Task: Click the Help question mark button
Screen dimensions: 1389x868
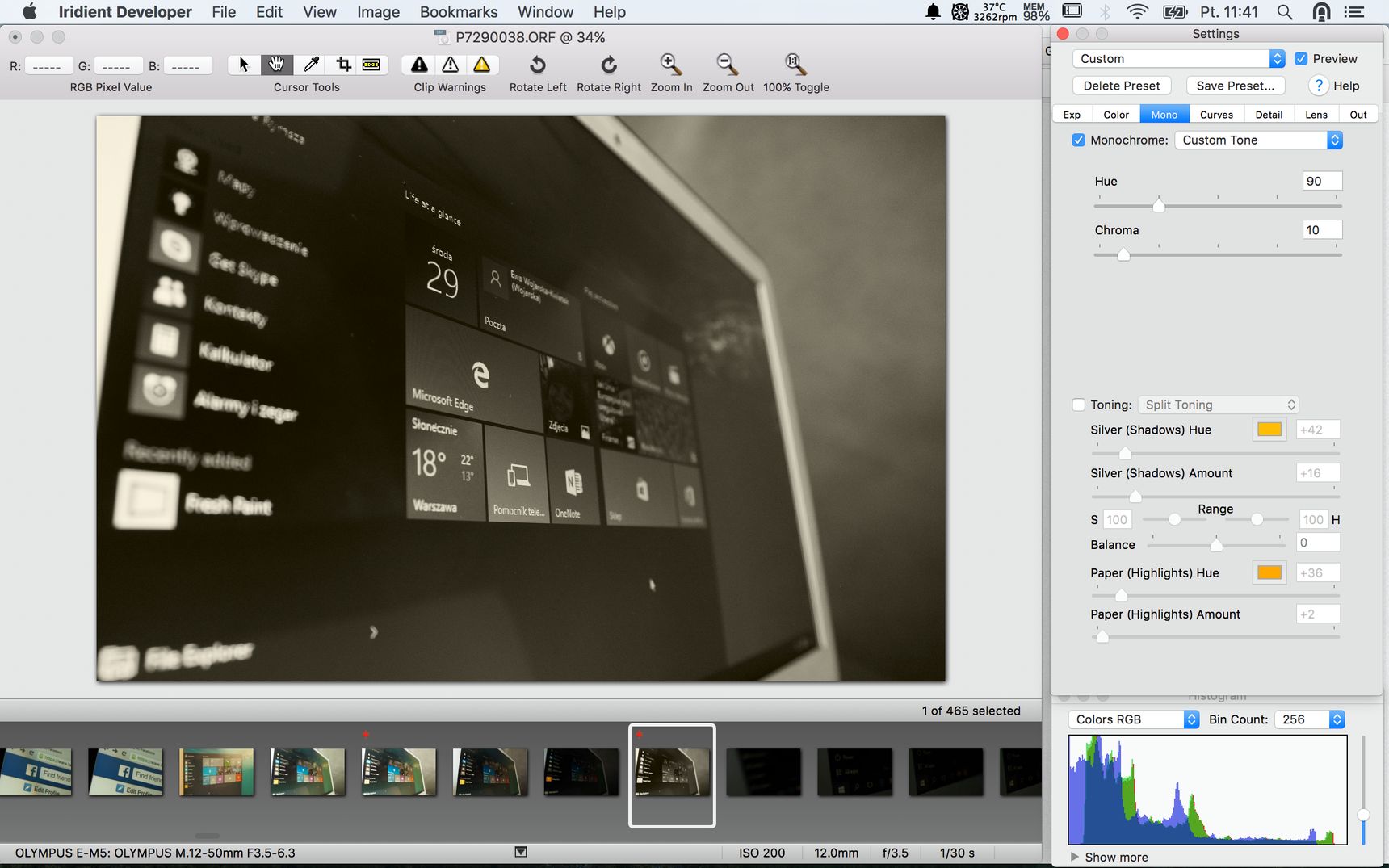Action: [1318, 86]
